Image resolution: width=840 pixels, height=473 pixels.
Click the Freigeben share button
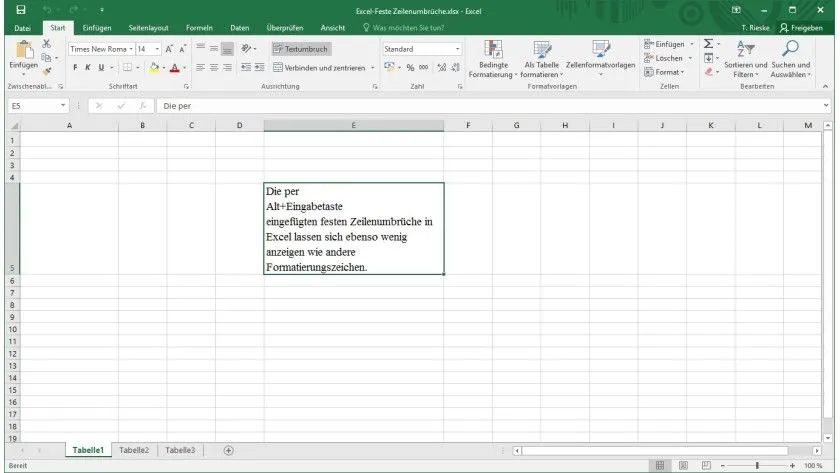click(x=801, y=28)
